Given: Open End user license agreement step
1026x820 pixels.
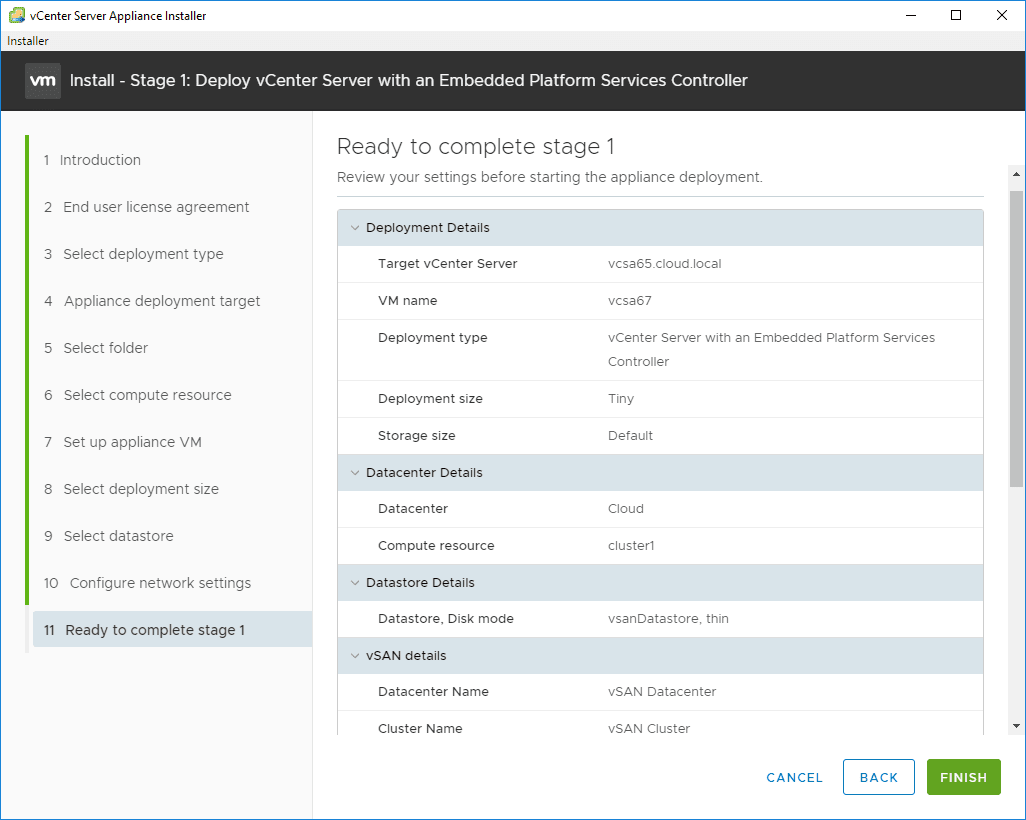Looking at the screenshot, I should pos(156,207).
